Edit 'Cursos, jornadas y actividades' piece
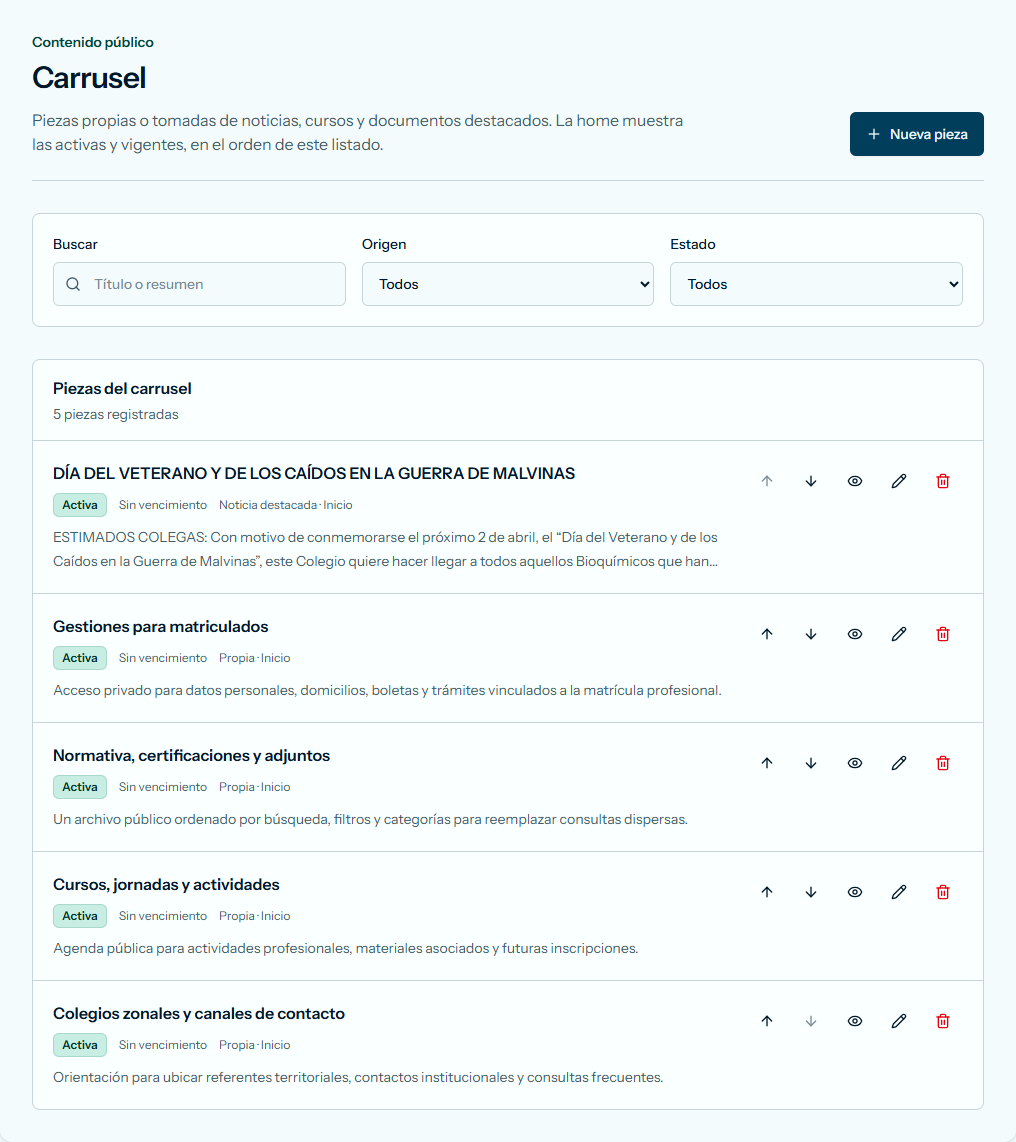 [899, 892]
